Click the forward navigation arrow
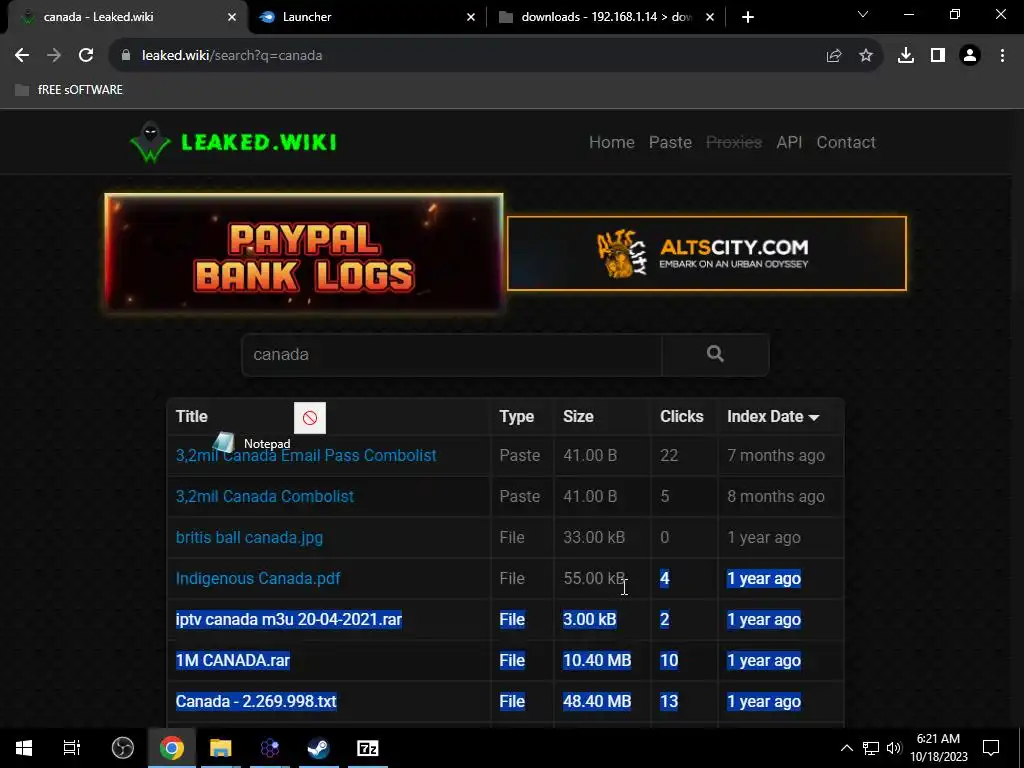The width and height of the screenshot is (1024, 768). (x=54, y=56)
